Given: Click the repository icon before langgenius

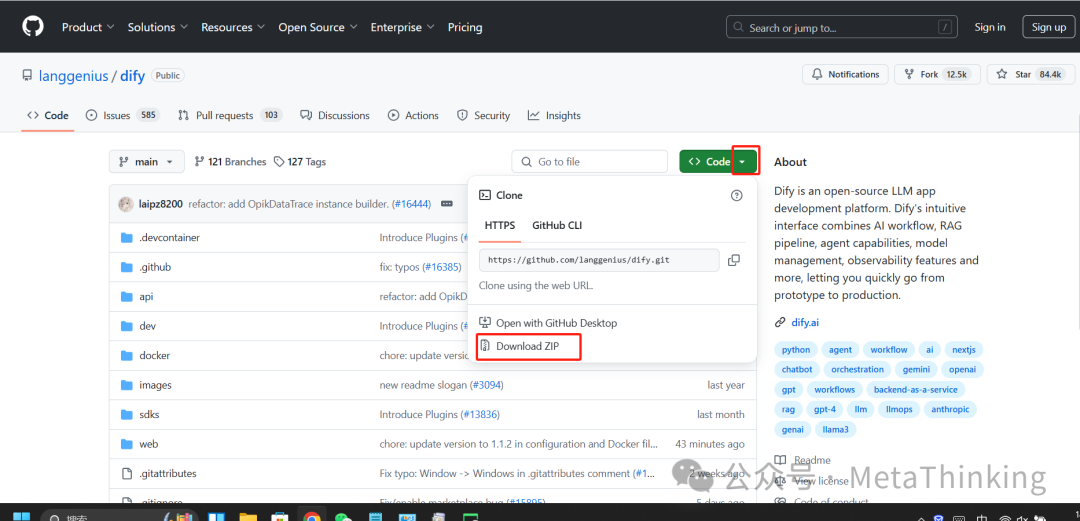Looking at the screenshot, I should [27, 76].
